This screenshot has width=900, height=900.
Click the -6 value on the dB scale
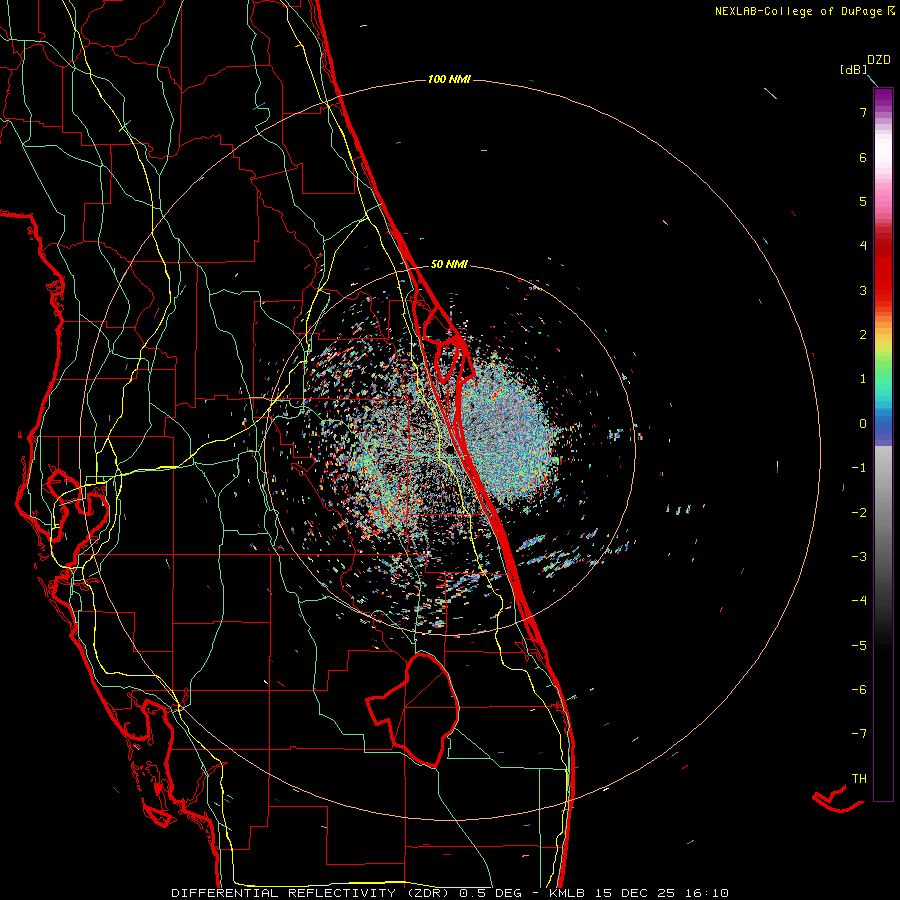(859, 690)
